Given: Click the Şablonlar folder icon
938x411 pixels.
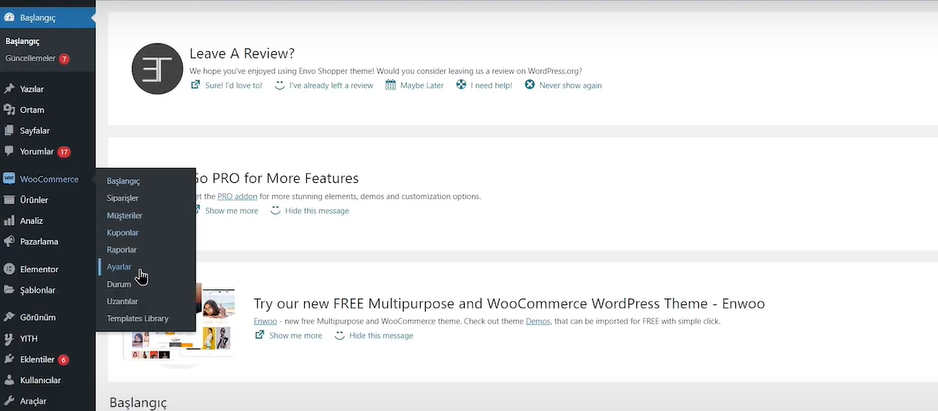Looking at the screenshot, I should click(9, 290).
